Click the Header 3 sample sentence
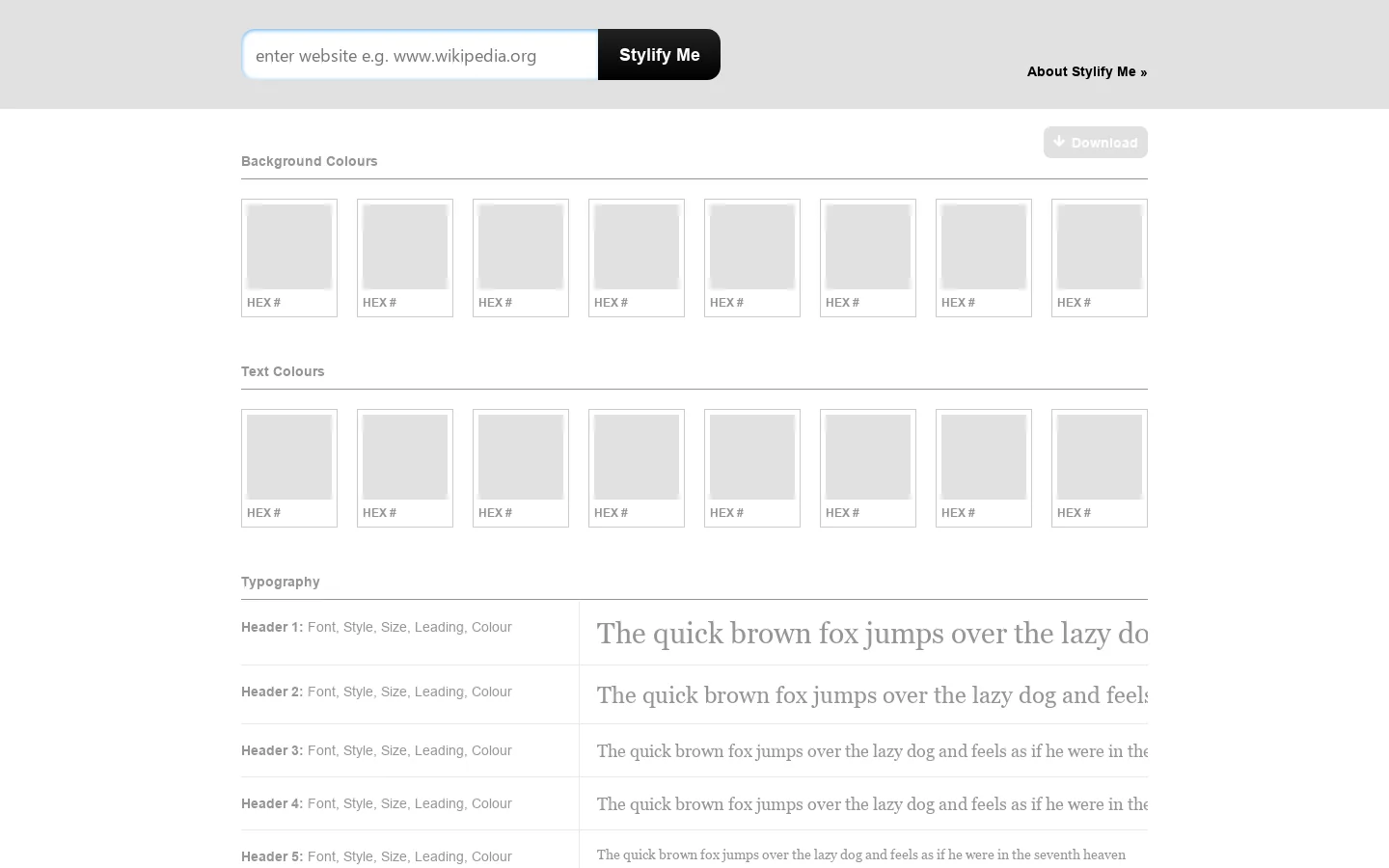 pyautogui.click(x=872, y=751)
